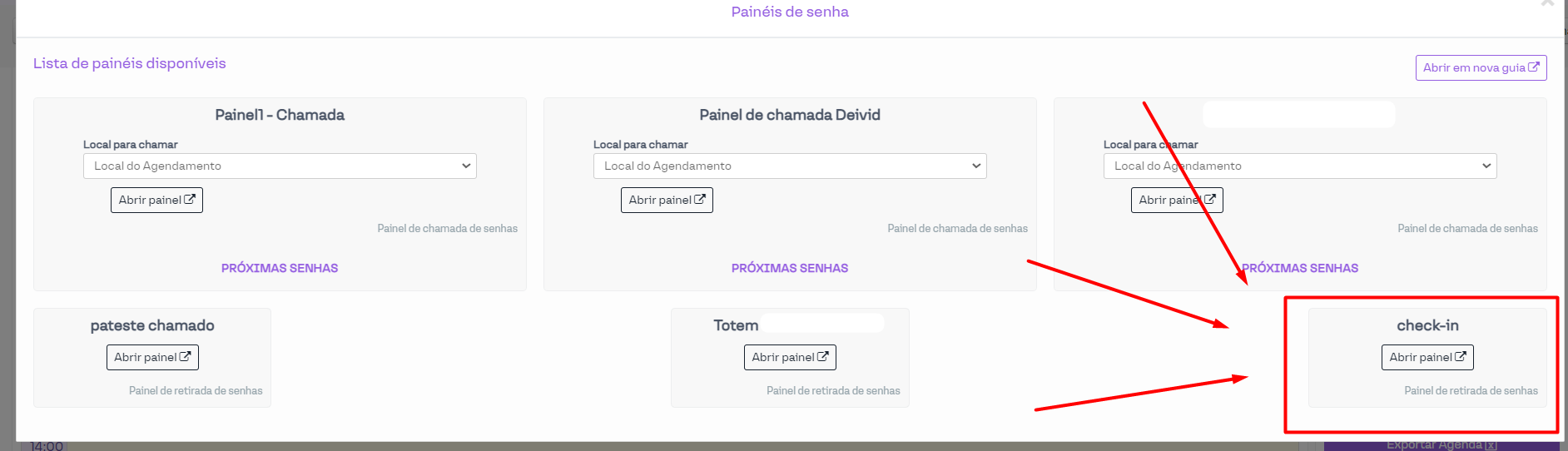The height and width of the screenshot is (451, 1568).
Task: Click the check-in panel title
Action: point(1427,325)
